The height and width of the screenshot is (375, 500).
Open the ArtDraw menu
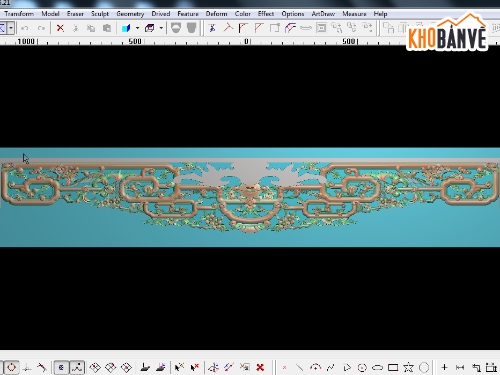(x=323, y=14)
